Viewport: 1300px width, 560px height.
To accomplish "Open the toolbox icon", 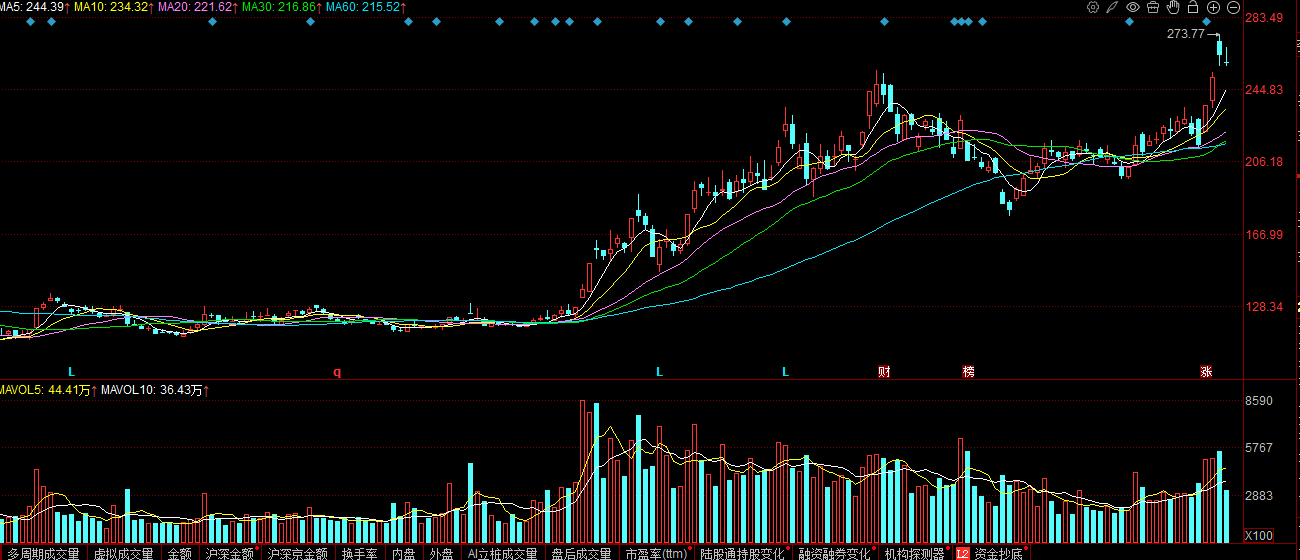I will [x=1152, y=7].
